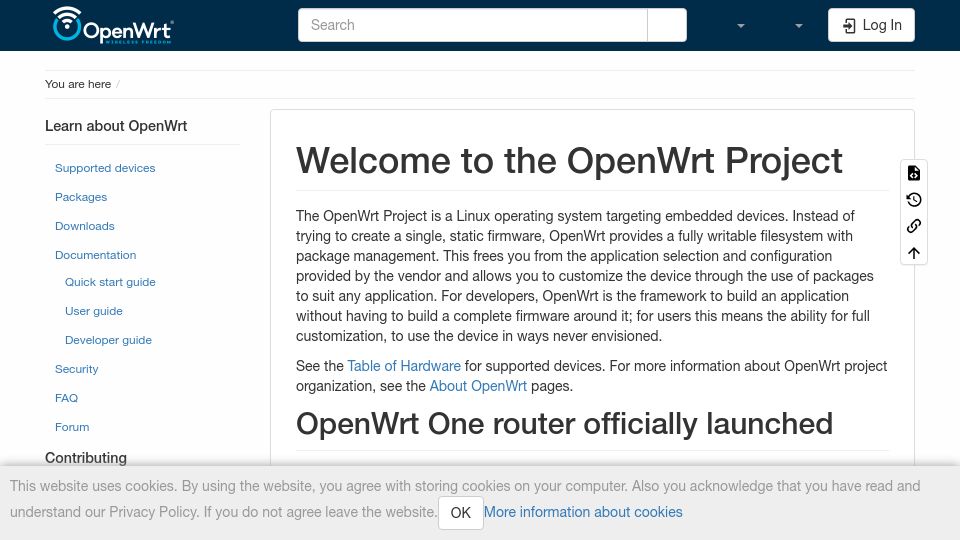Click the Contributing sidebar heading
960x540 pixels.
[x=86, y=458]
